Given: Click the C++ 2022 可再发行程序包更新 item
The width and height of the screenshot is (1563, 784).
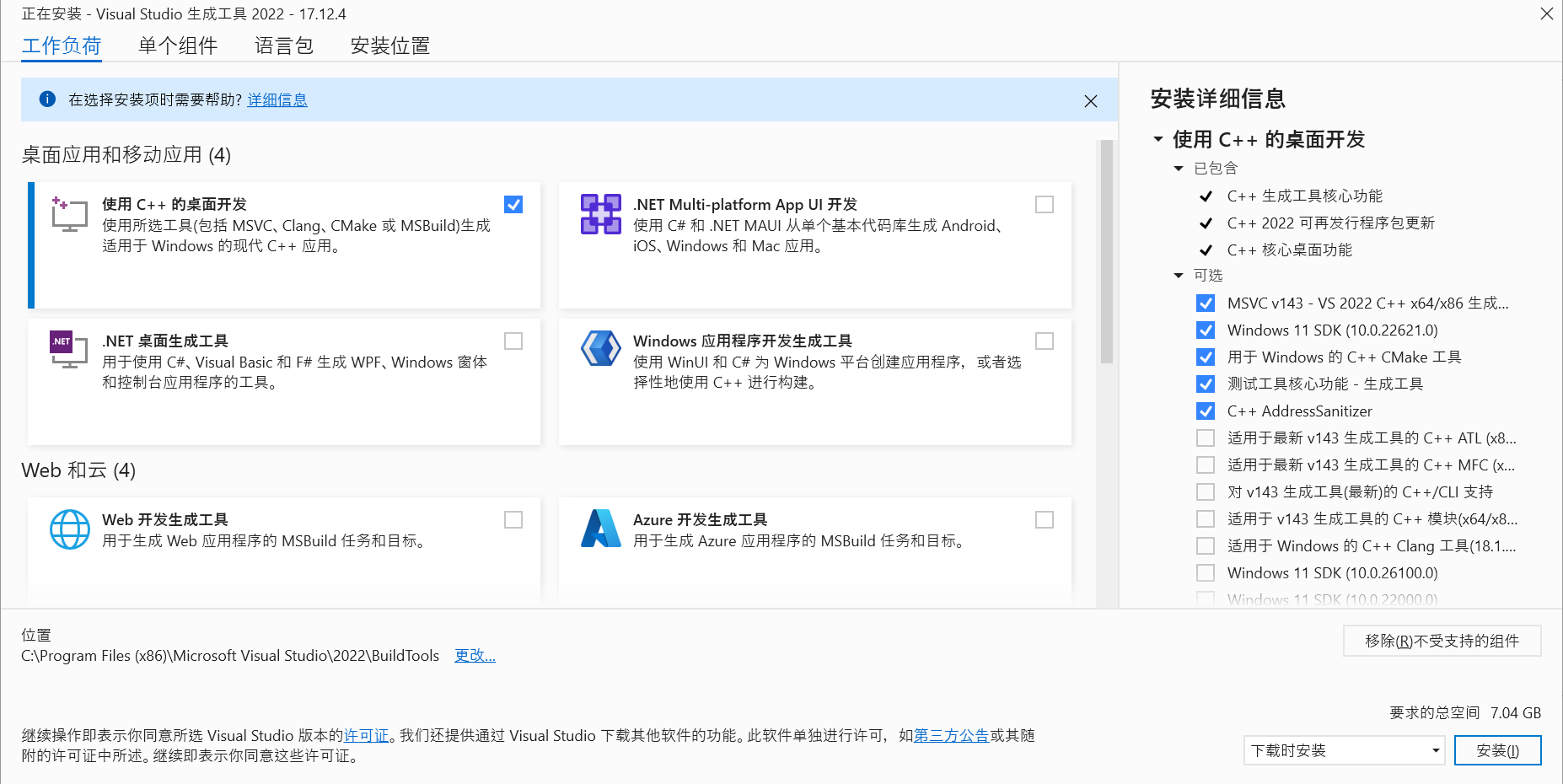Looking at the screenshot, I should pyautogui.click(x=1331, y=223).
